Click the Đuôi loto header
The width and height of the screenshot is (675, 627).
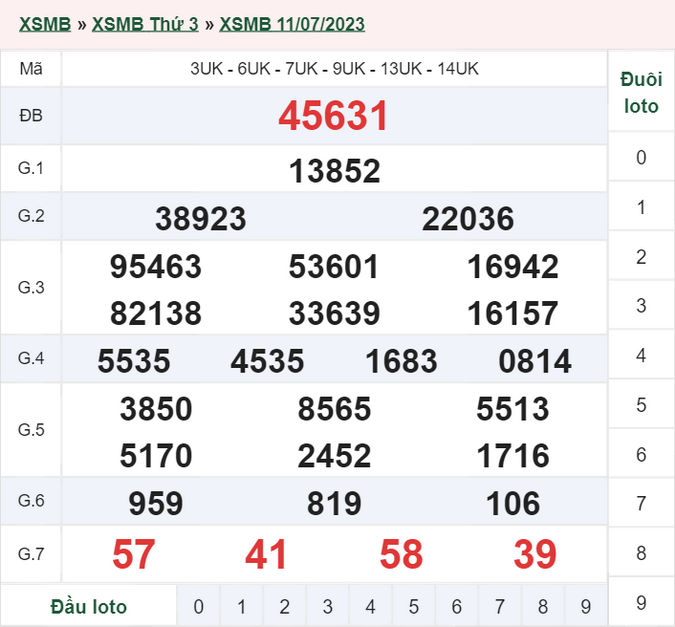pos(641,92)
